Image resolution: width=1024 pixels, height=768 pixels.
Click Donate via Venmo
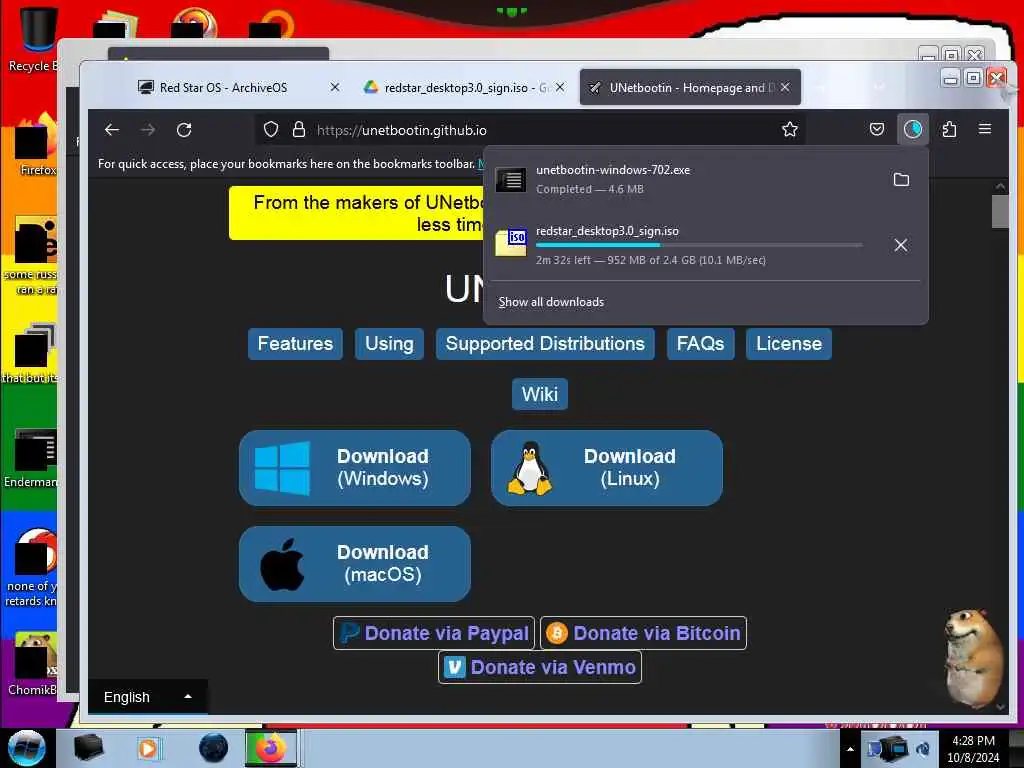pyautogui.click(x=540, y=667)
